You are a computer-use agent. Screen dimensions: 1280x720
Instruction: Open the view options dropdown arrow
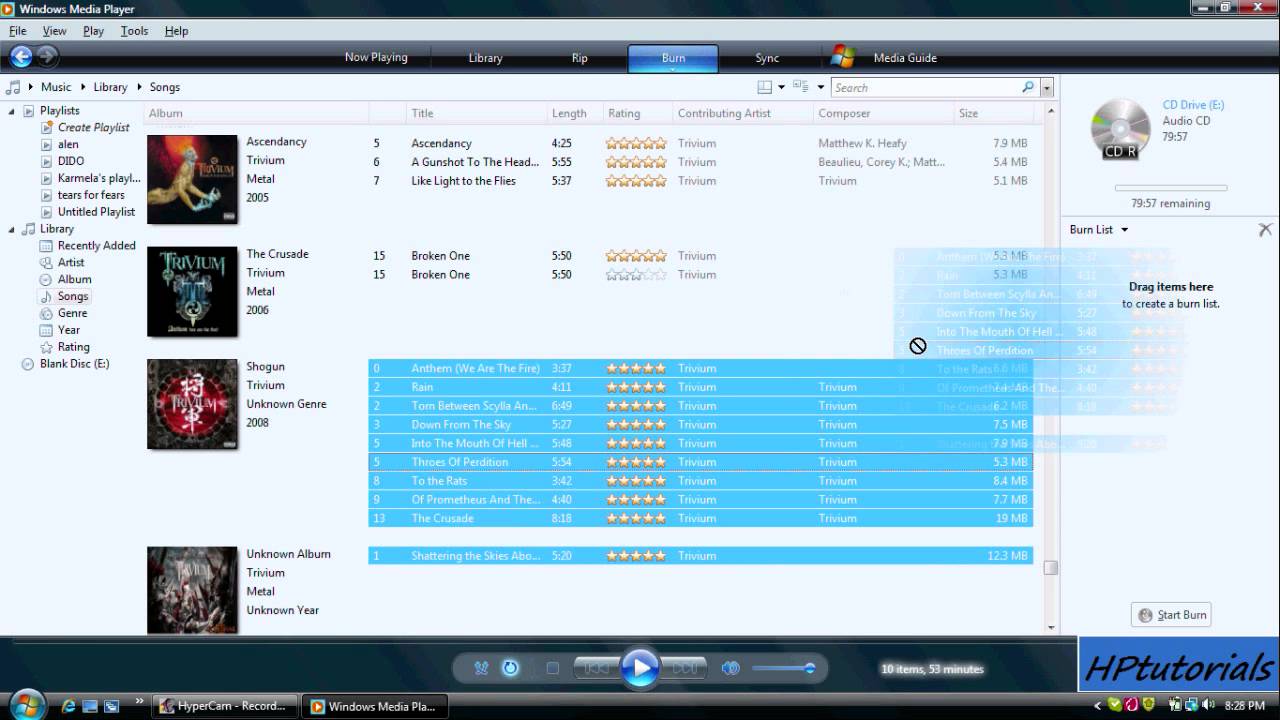coord(820,87)
